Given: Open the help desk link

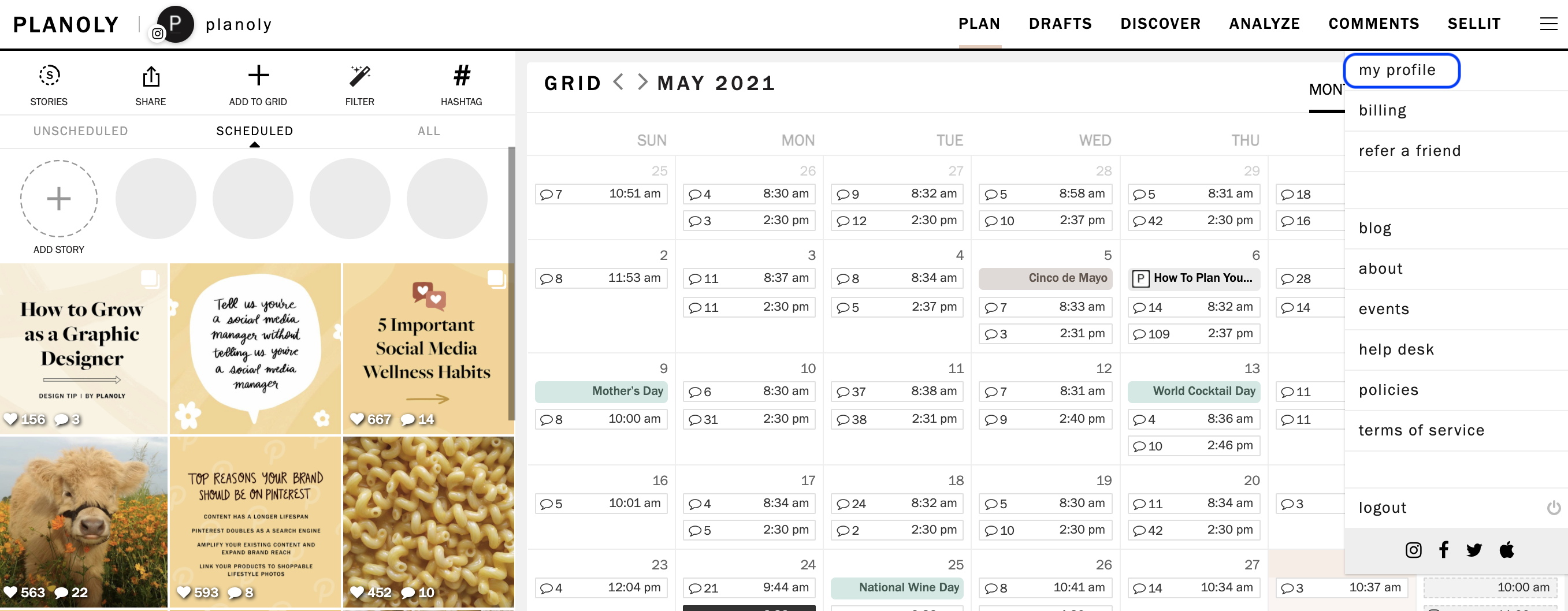Looking at the screenshot, I should click(x=1396, y=349).
